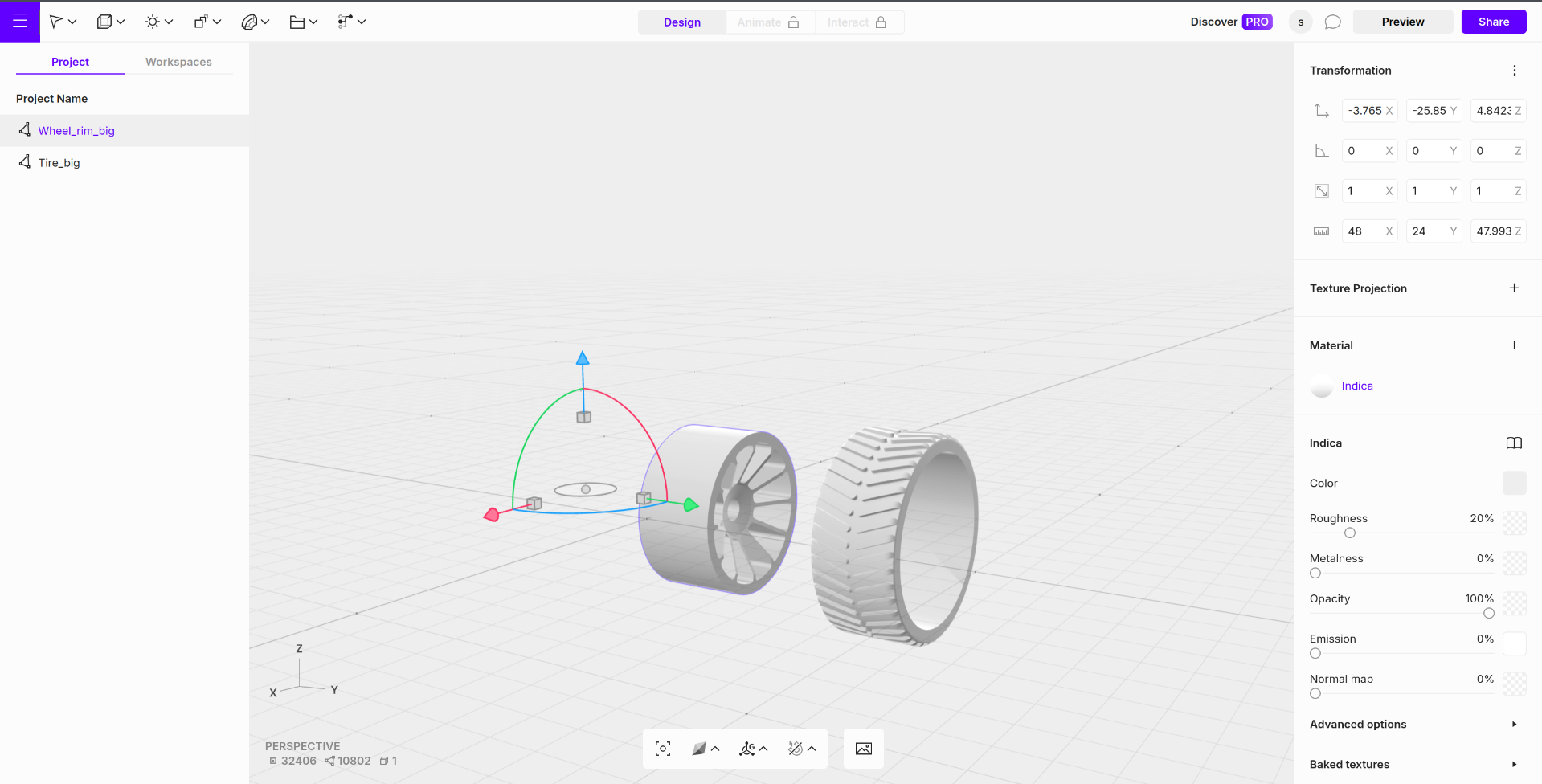The width and height of the screenshot is (1542, 784).
Task: Click the snapping options viewport icon
Action: coord(747,749)
